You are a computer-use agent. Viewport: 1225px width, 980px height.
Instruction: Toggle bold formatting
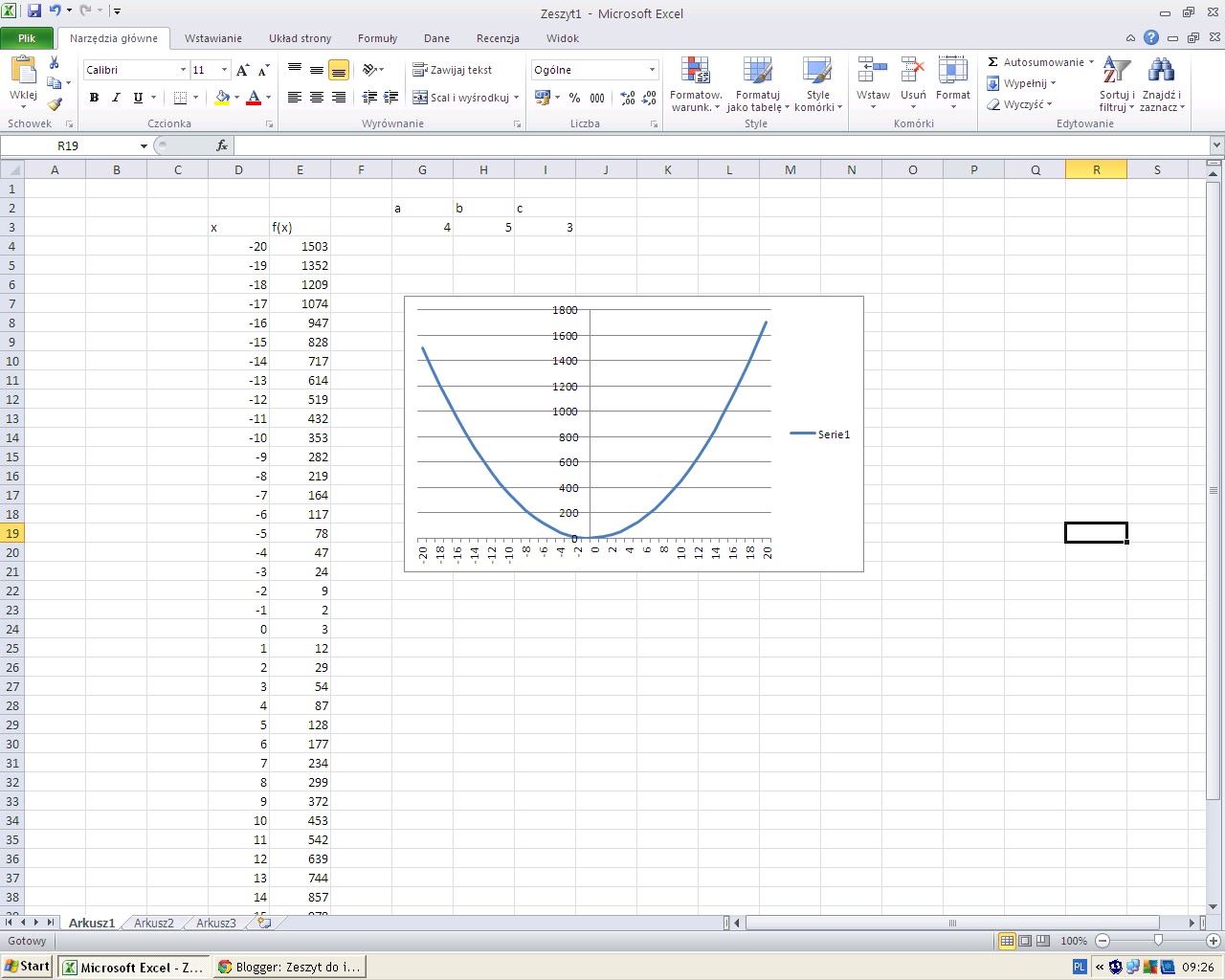(x=94, y=98)
